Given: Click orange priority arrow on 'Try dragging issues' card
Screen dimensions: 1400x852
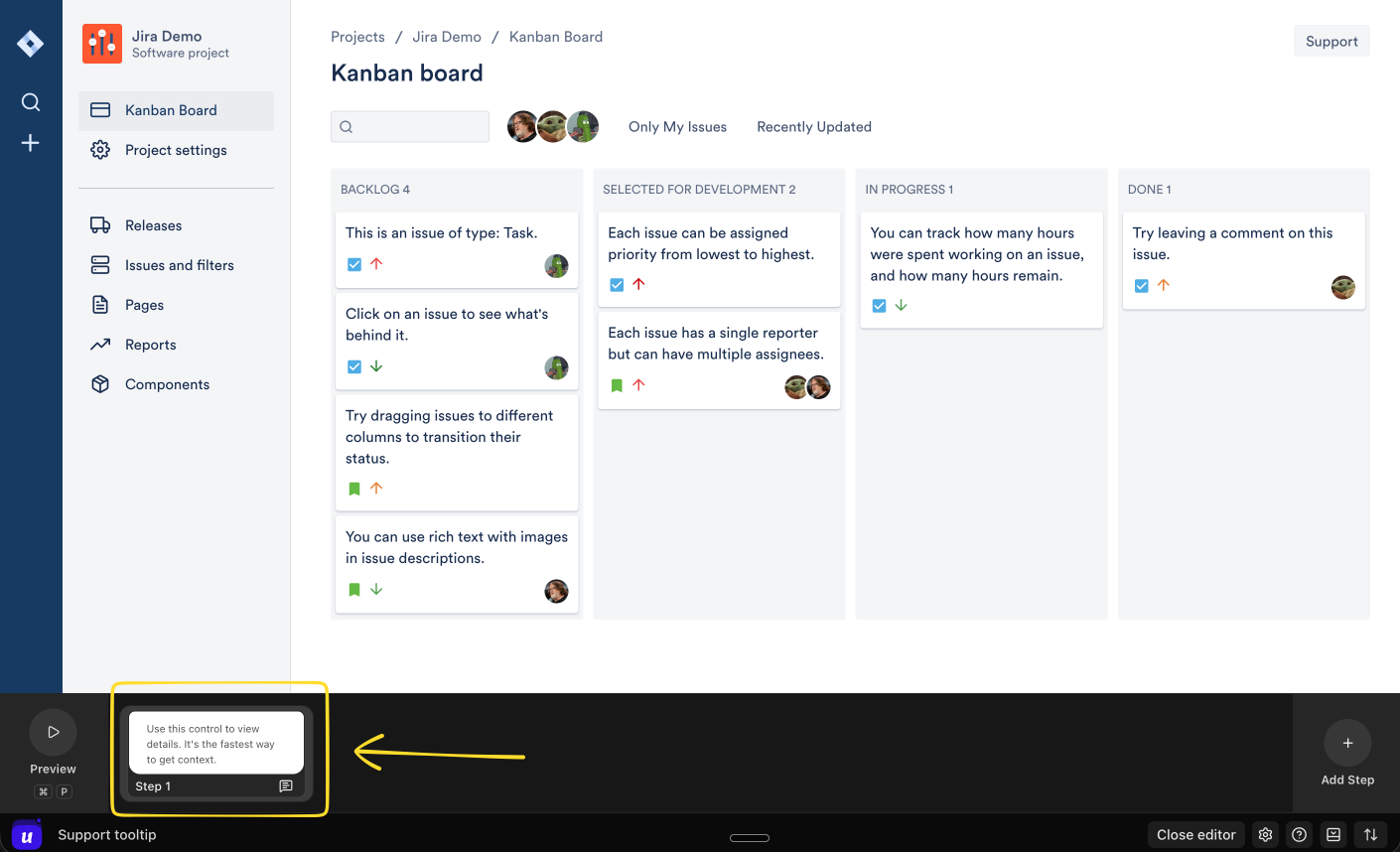Looking at the screenshot, I should coord(376,489).
